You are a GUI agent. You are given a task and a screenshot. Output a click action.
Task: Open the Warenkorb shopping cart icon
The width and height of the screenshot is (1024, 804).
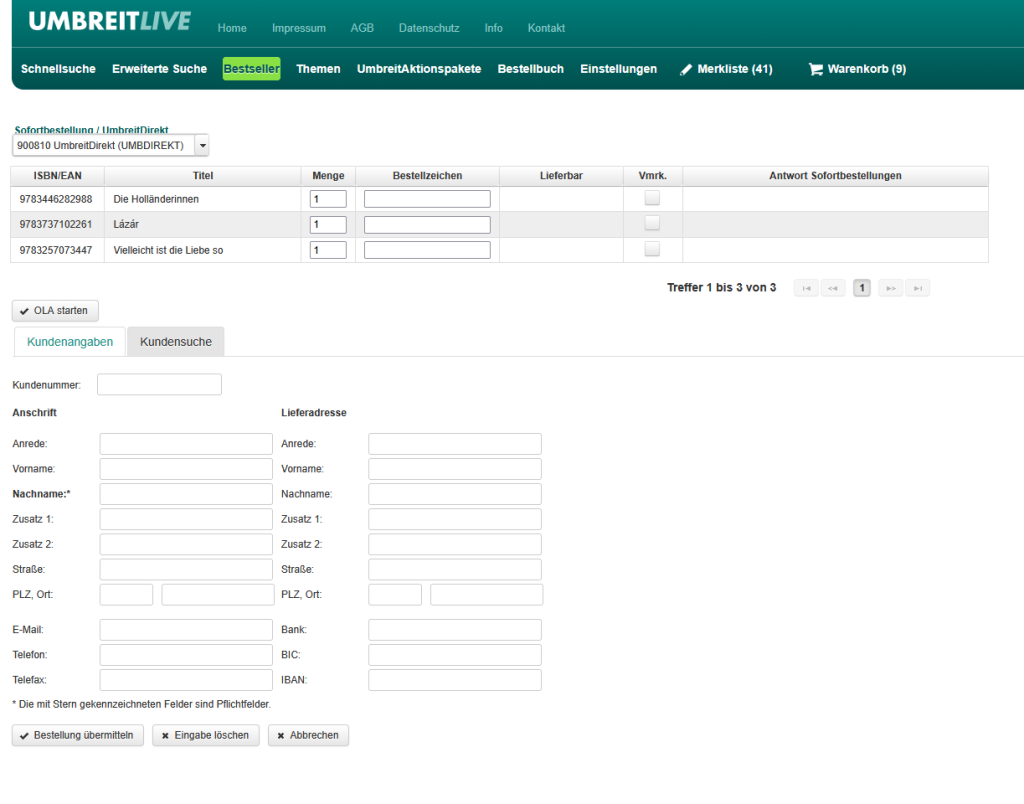pyautogui.click(x=815, y=69)
